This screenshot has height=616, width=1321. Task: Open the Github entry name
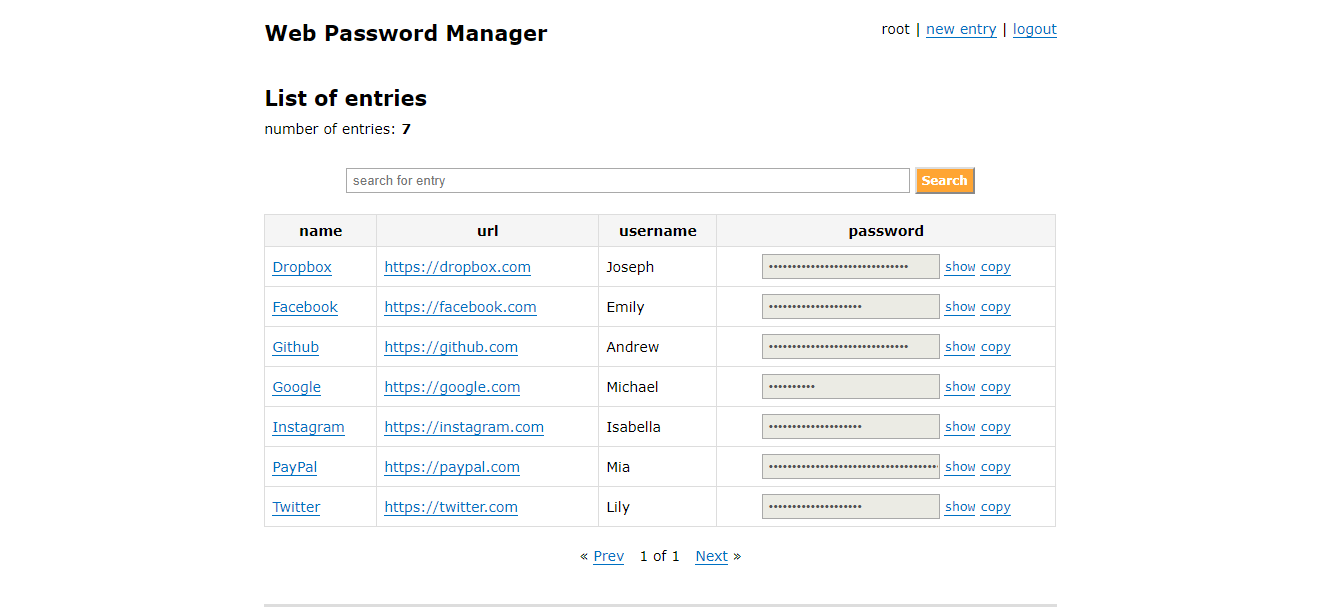tap(296, 347)
